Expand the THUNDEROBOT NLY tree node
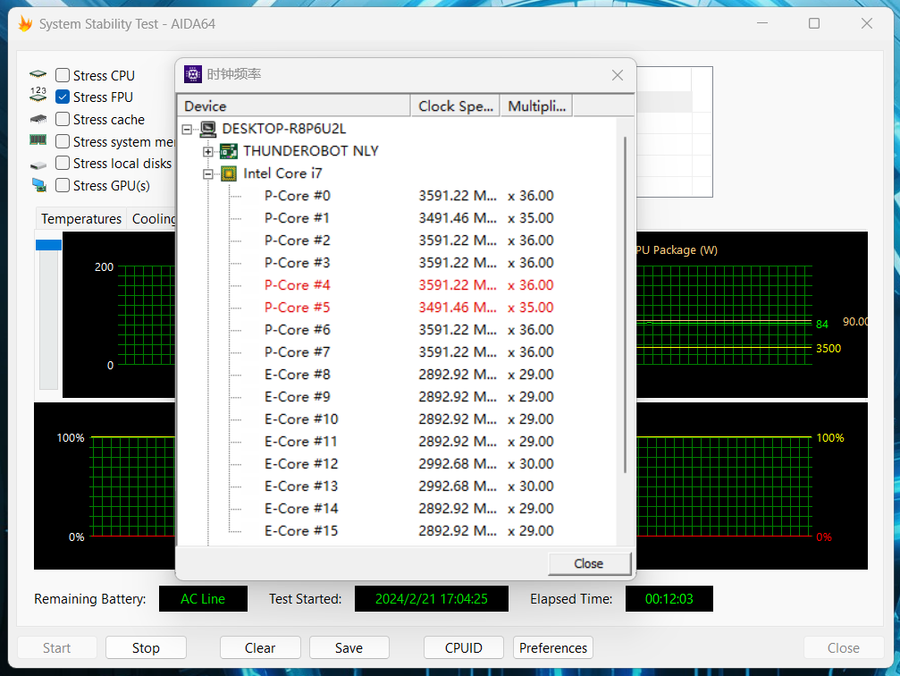 click(208, 151)
